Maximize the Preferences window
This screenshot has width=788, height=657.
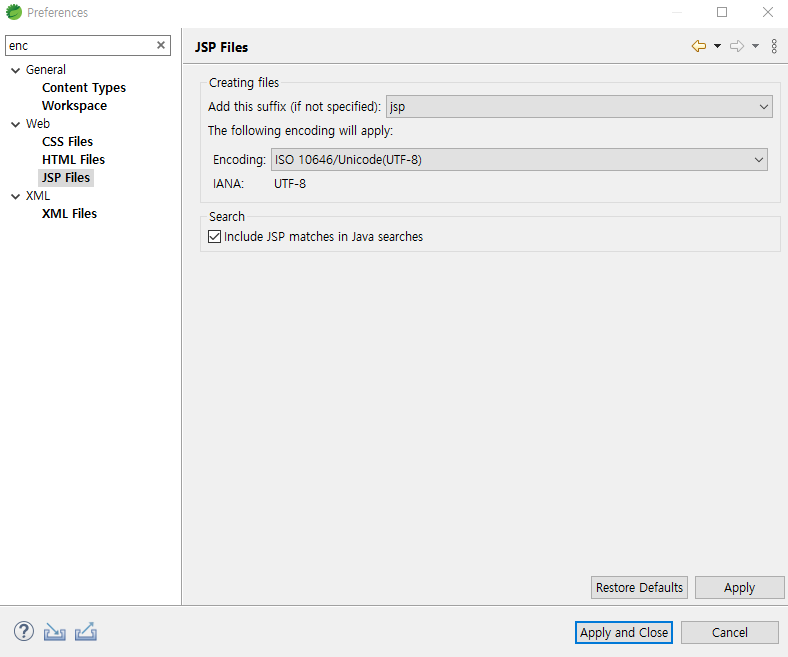722,12
